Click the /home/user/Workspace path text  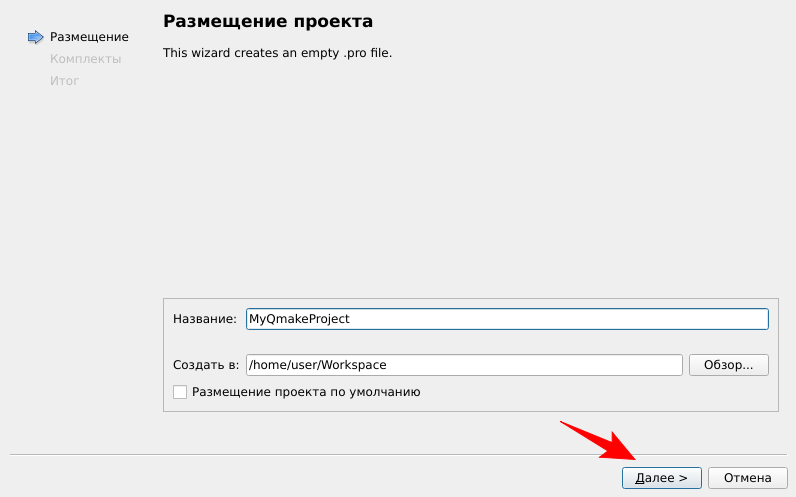point(317,365)
